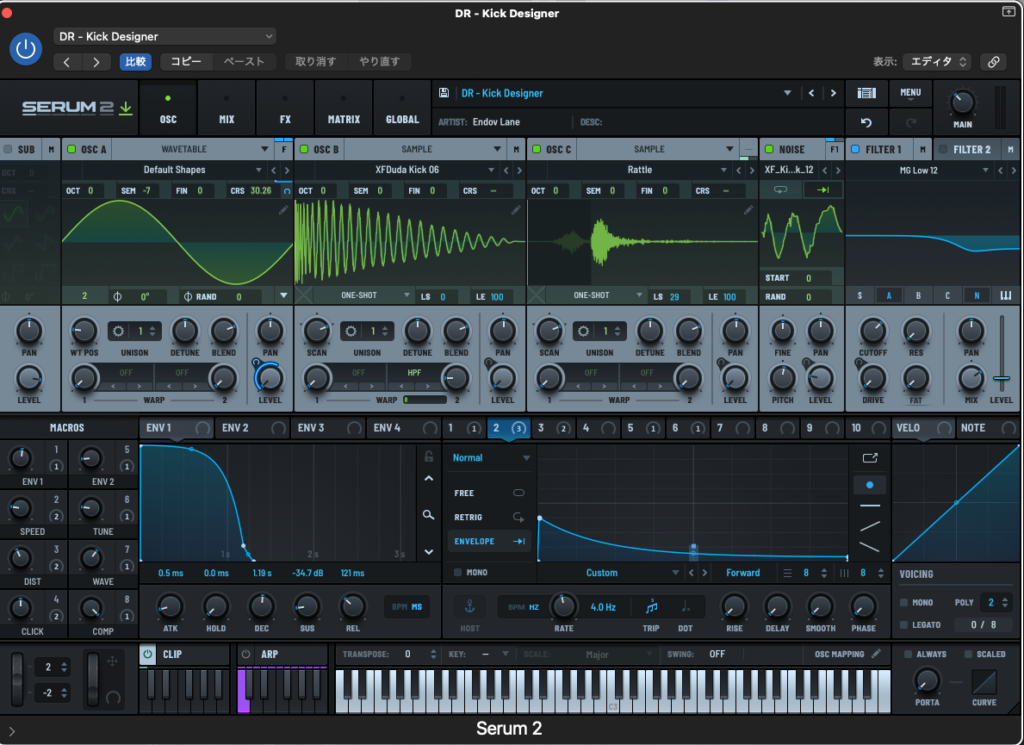Switch to the MATRIX tab
1024x745 pixels.
click(344, 109)
